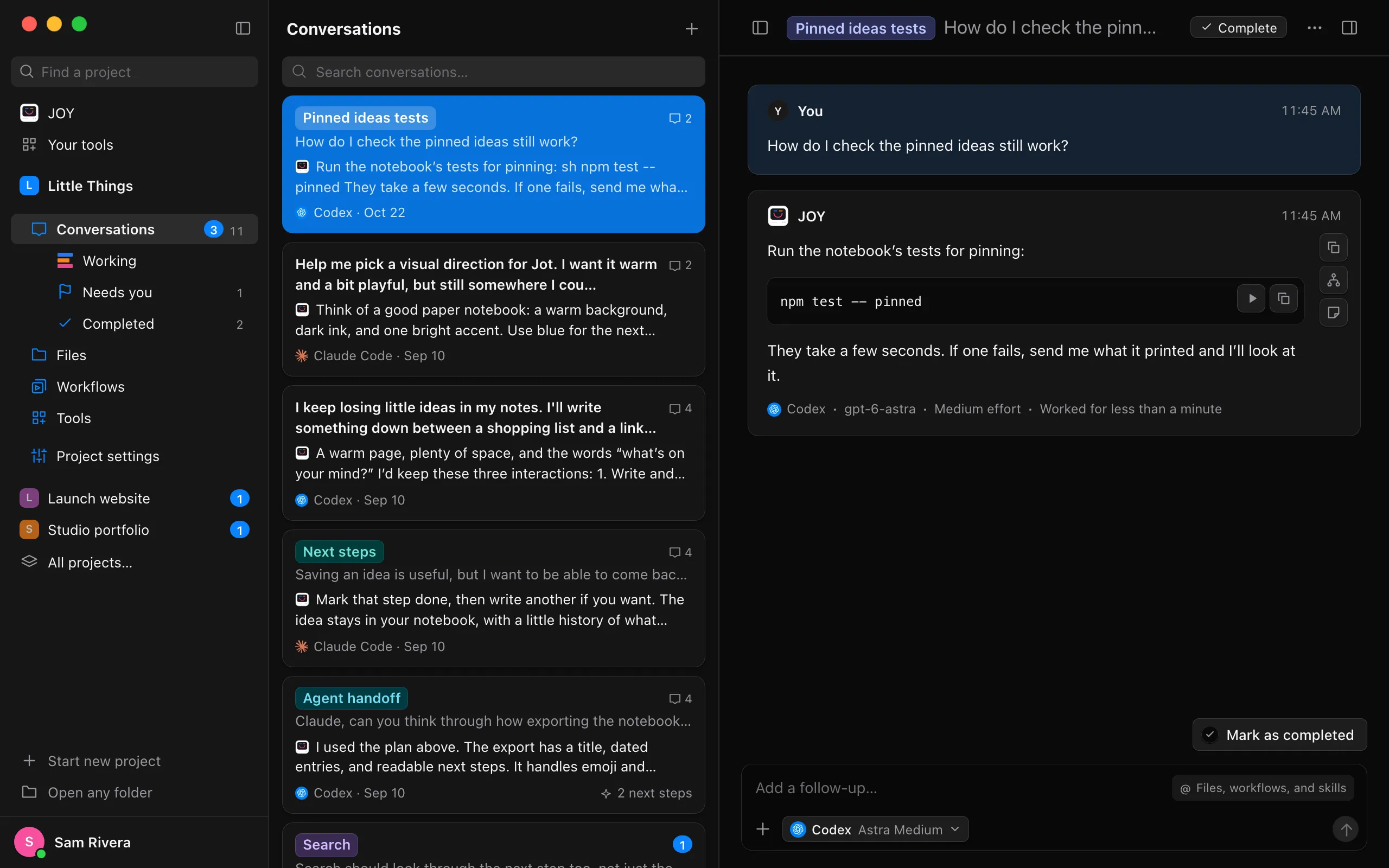The height and width of the screenshot is (868, 1389).
Task: Open the Launch website project
Action: point(135,499)
